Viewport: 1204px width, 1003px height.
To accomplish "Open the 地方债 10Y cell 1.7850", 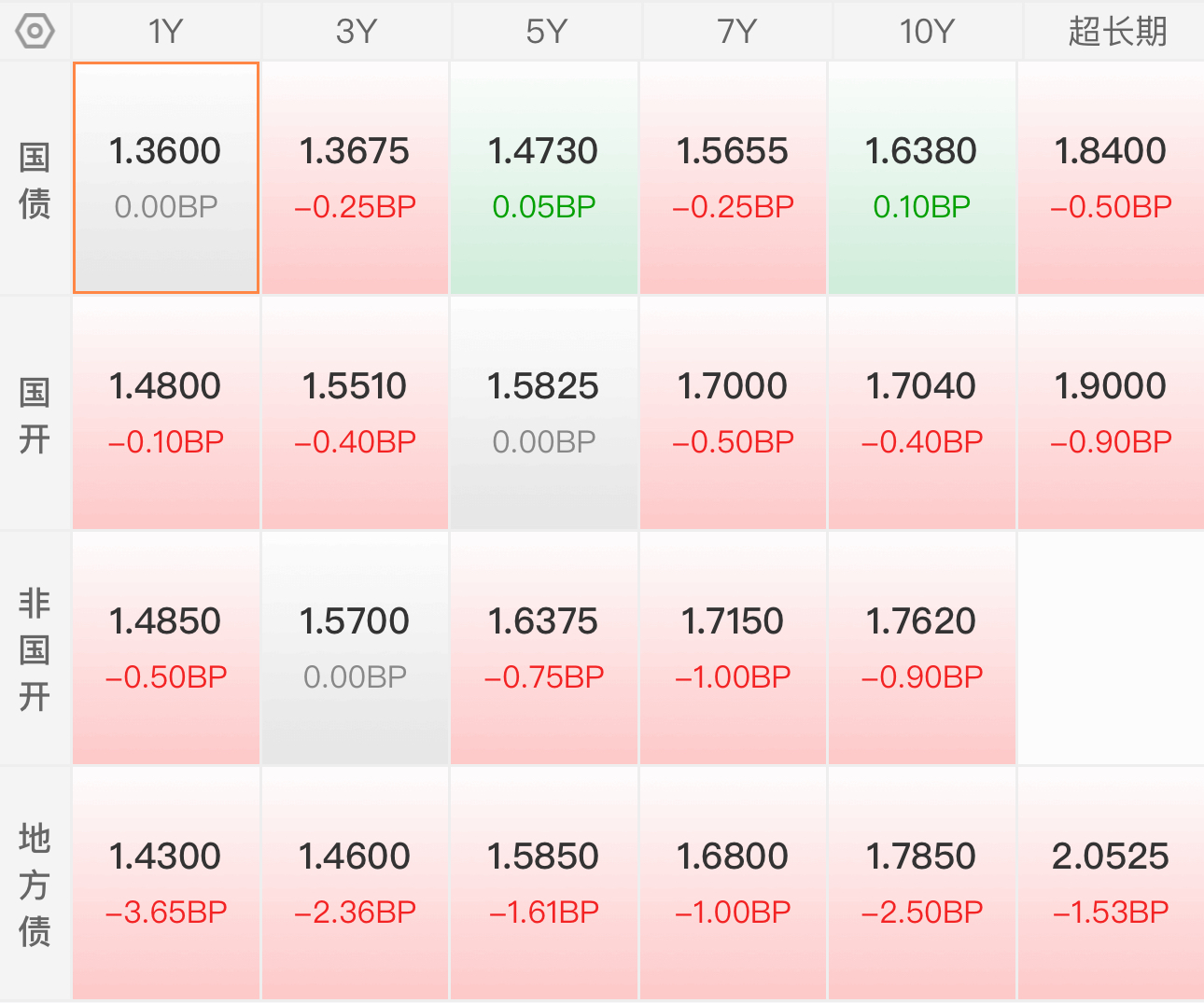I will (x=922, y=884).
